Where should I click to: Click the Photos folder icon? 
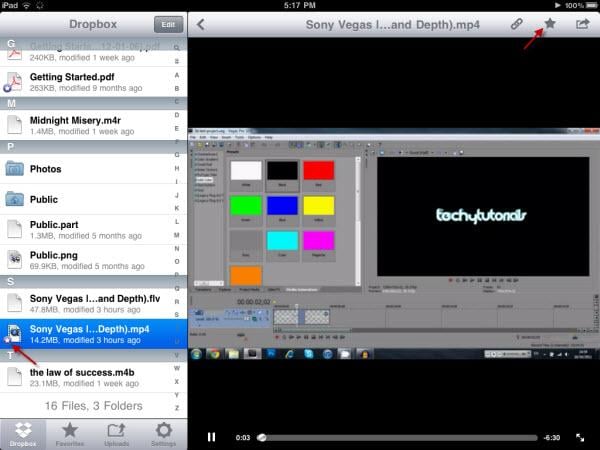15,168
